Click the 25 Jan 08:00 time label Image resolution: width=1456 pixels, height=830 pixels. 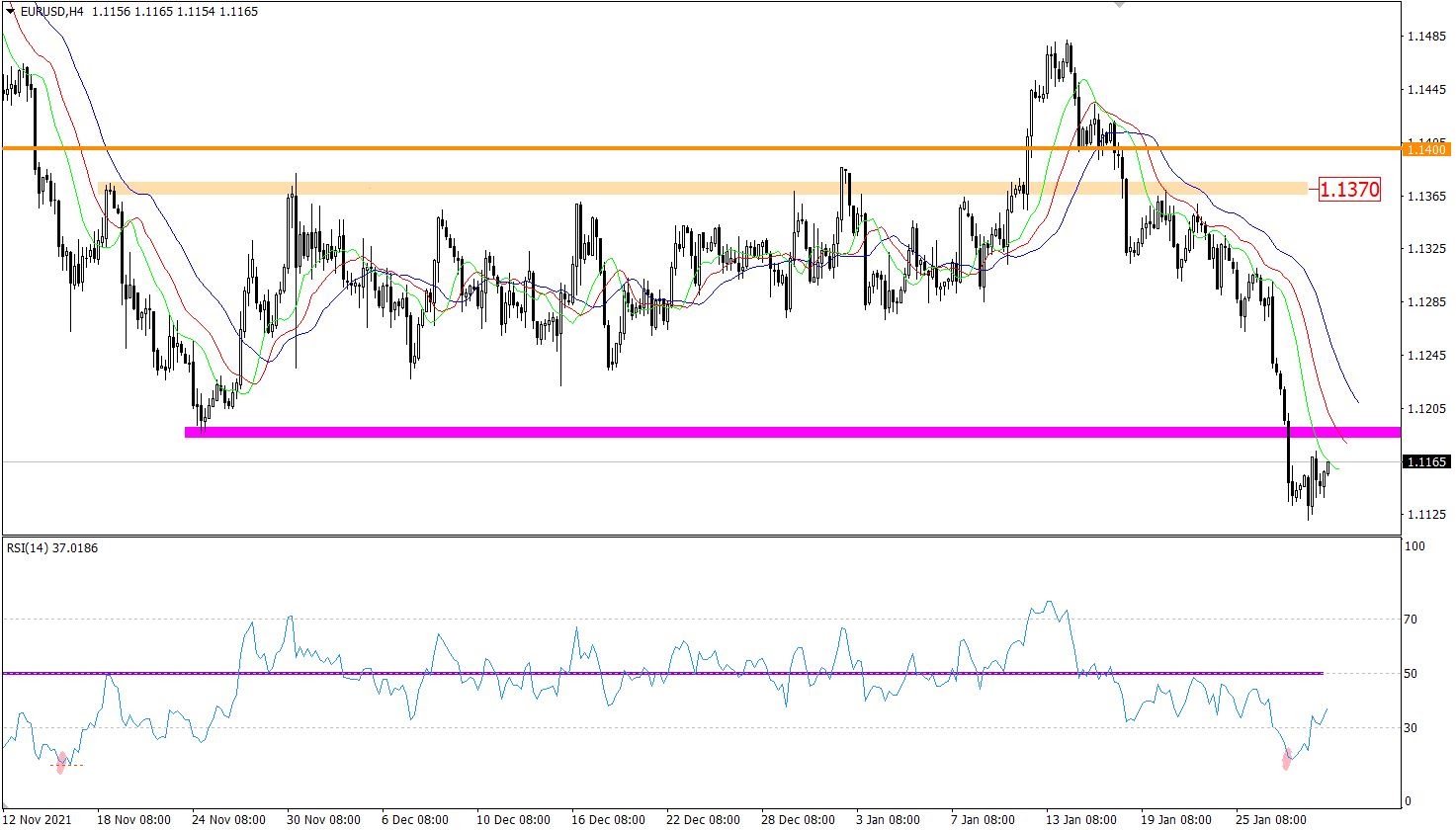[1271, 820]
